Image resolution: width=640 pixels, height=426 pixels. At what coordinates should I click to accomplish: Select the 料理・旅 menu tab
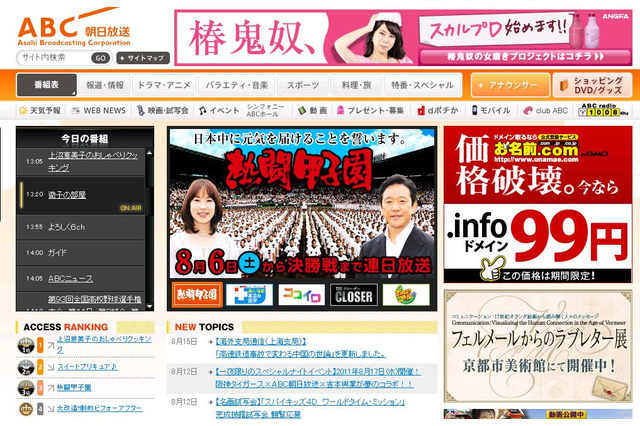click(356, 85)
